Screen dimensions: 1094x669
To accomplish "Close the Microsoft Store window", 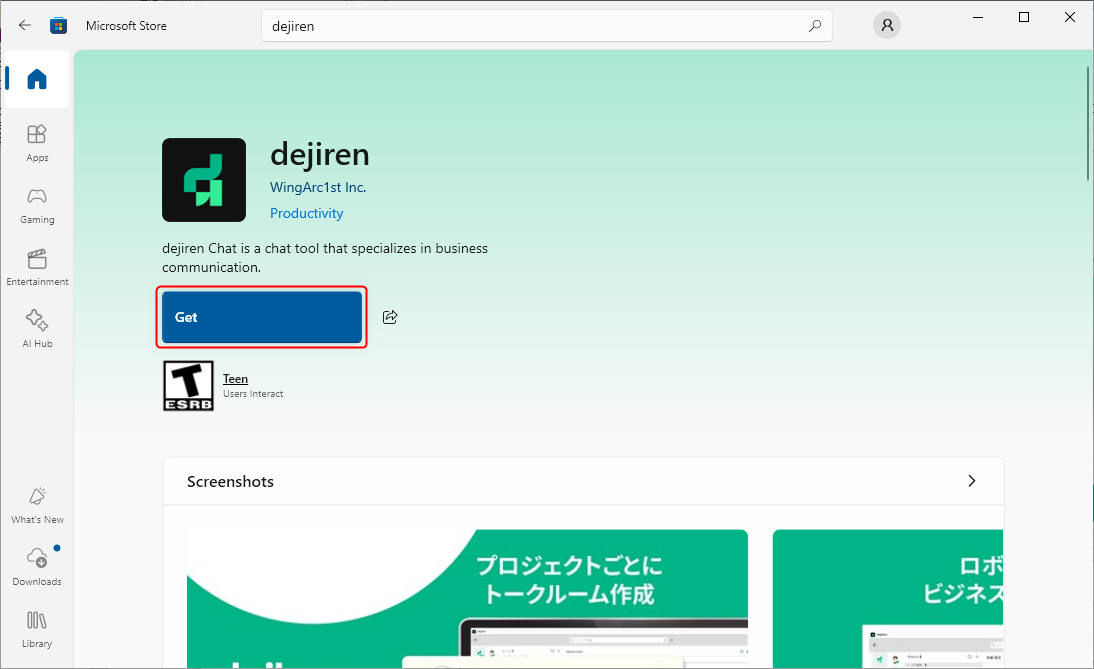I will [x=1070, y=17].
